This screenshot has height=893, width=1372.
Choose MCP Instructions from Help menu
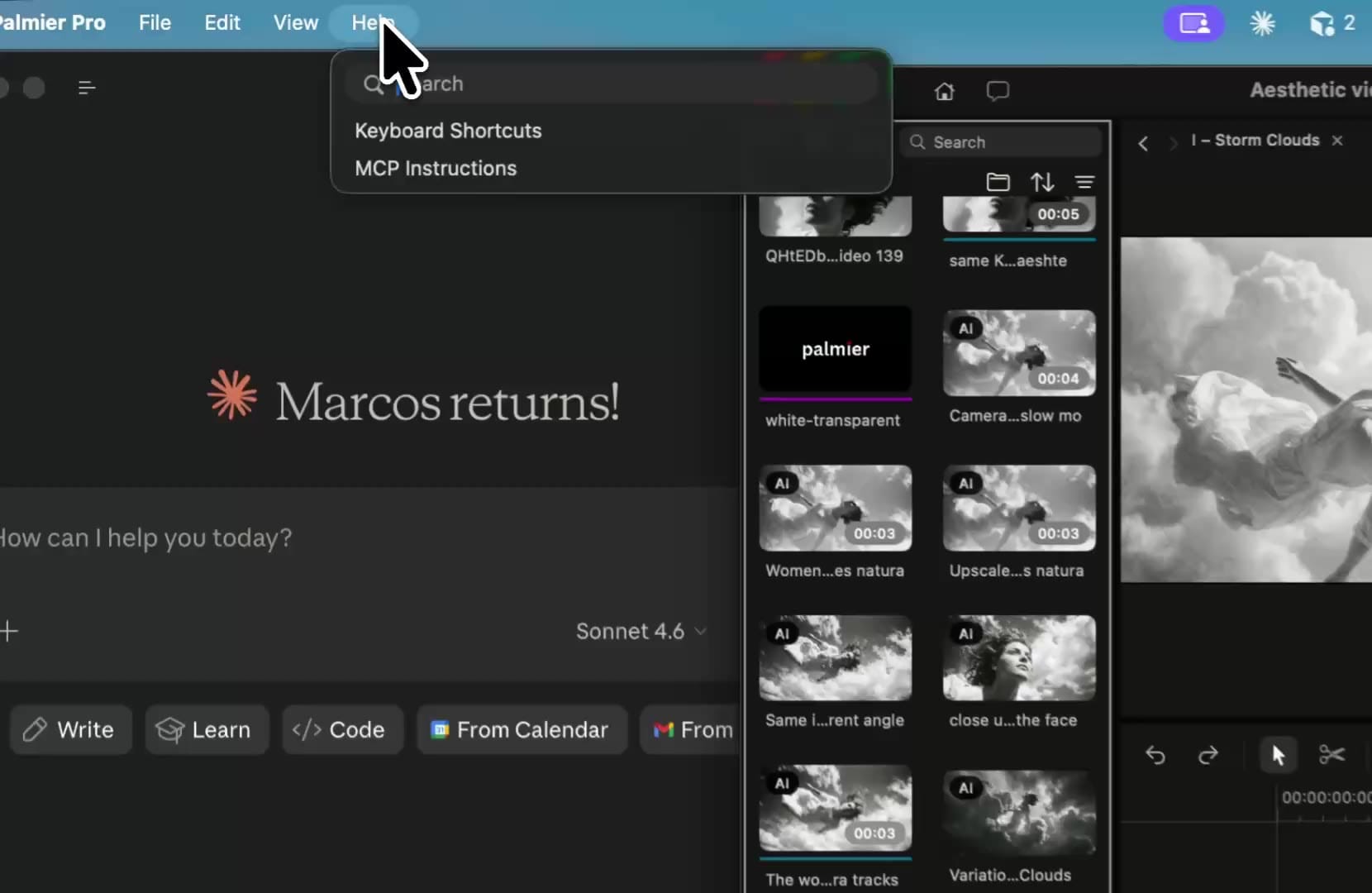click(x=436, y=168)
